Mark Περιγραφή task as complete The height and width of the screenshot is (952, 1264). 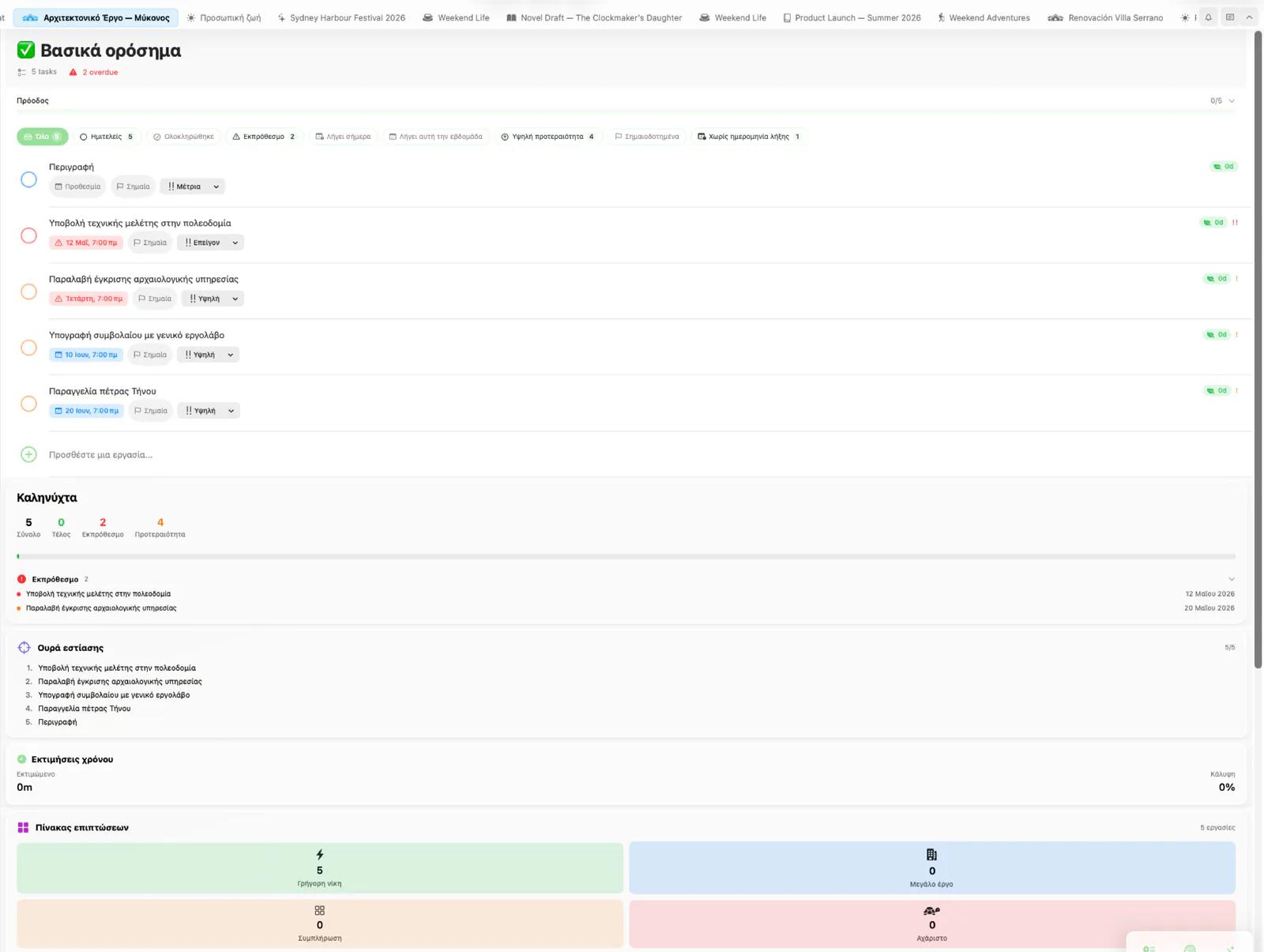(28, 179)
